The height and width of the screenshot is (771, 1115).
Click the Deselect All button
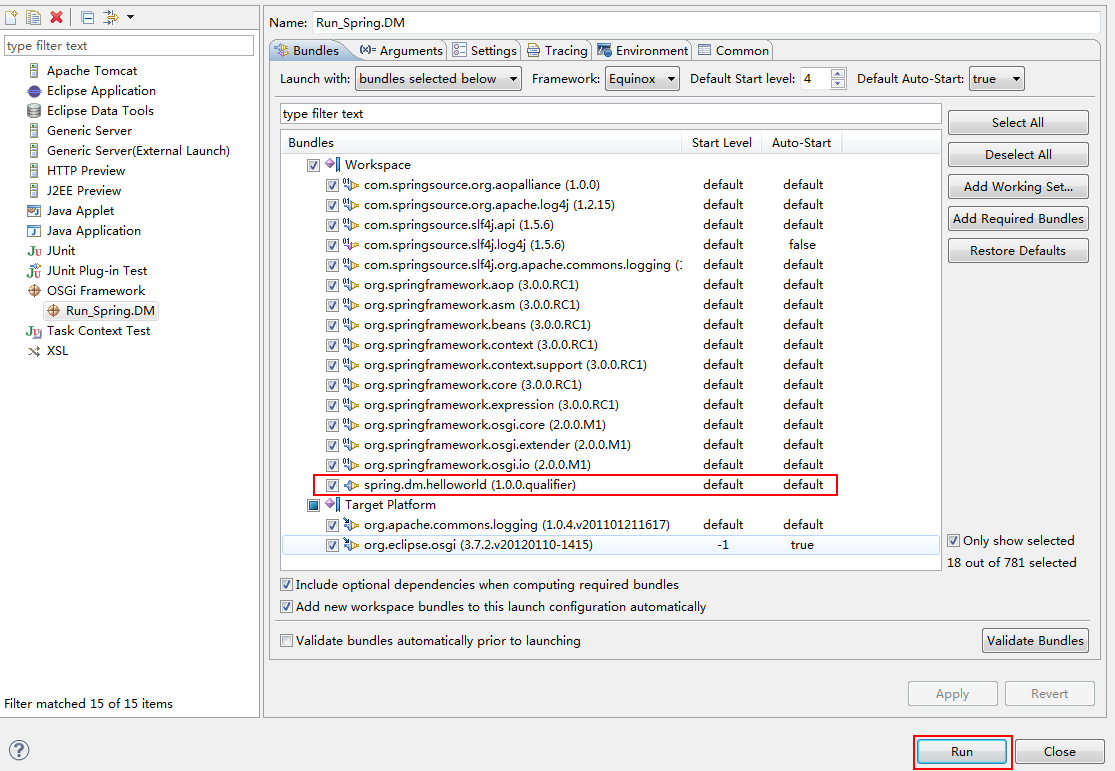1018,154
